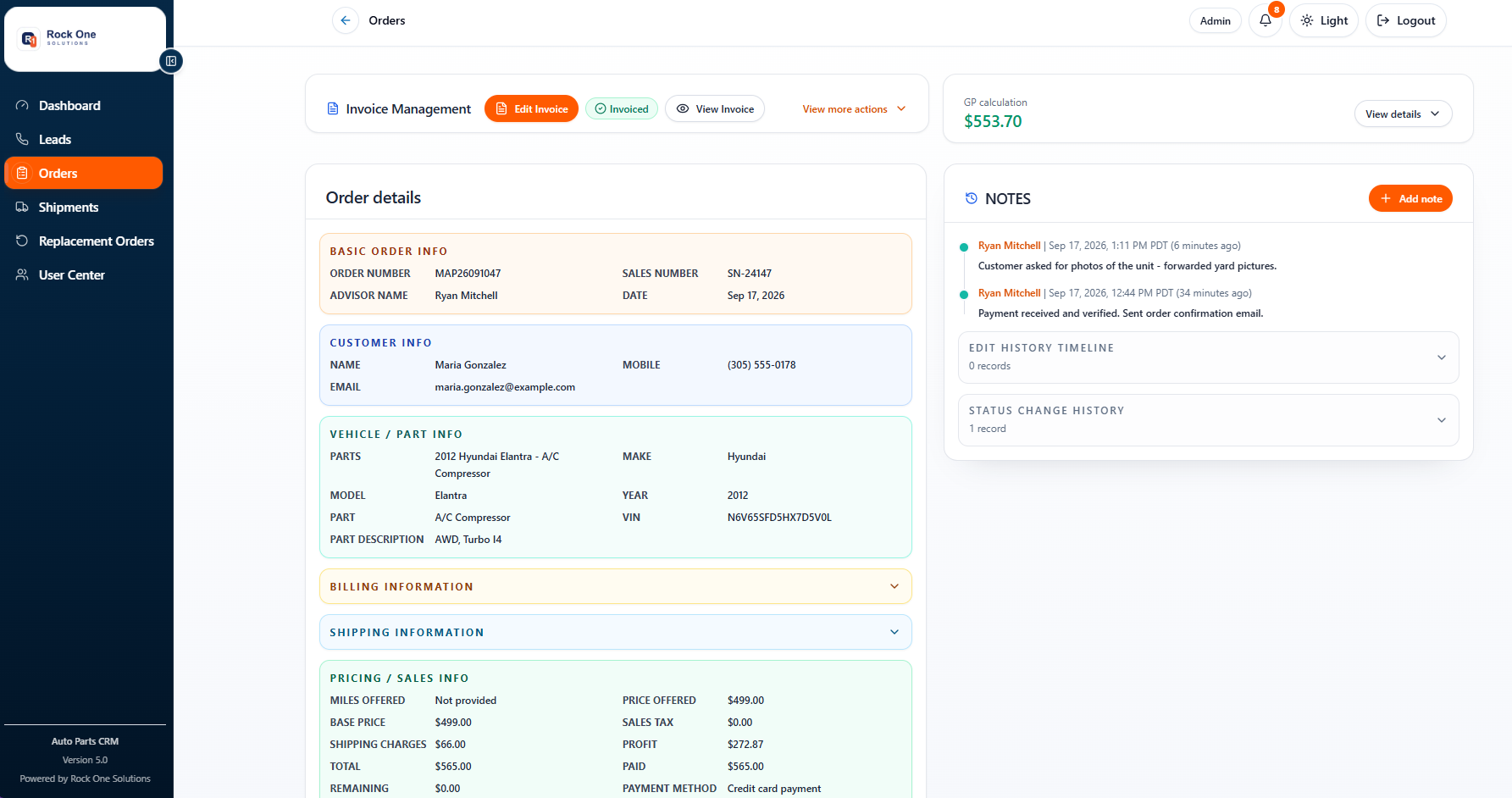Open the notifications bell
Viewport: 1512px width, 798px height.
point(1266,20)
